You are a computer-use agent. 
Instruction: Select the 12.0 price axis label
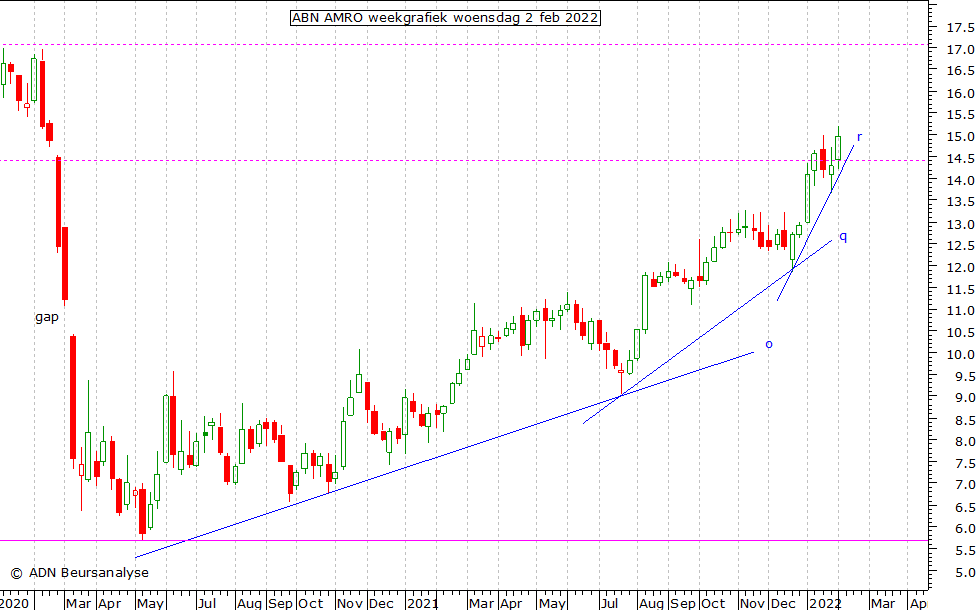tap(960, 267)
